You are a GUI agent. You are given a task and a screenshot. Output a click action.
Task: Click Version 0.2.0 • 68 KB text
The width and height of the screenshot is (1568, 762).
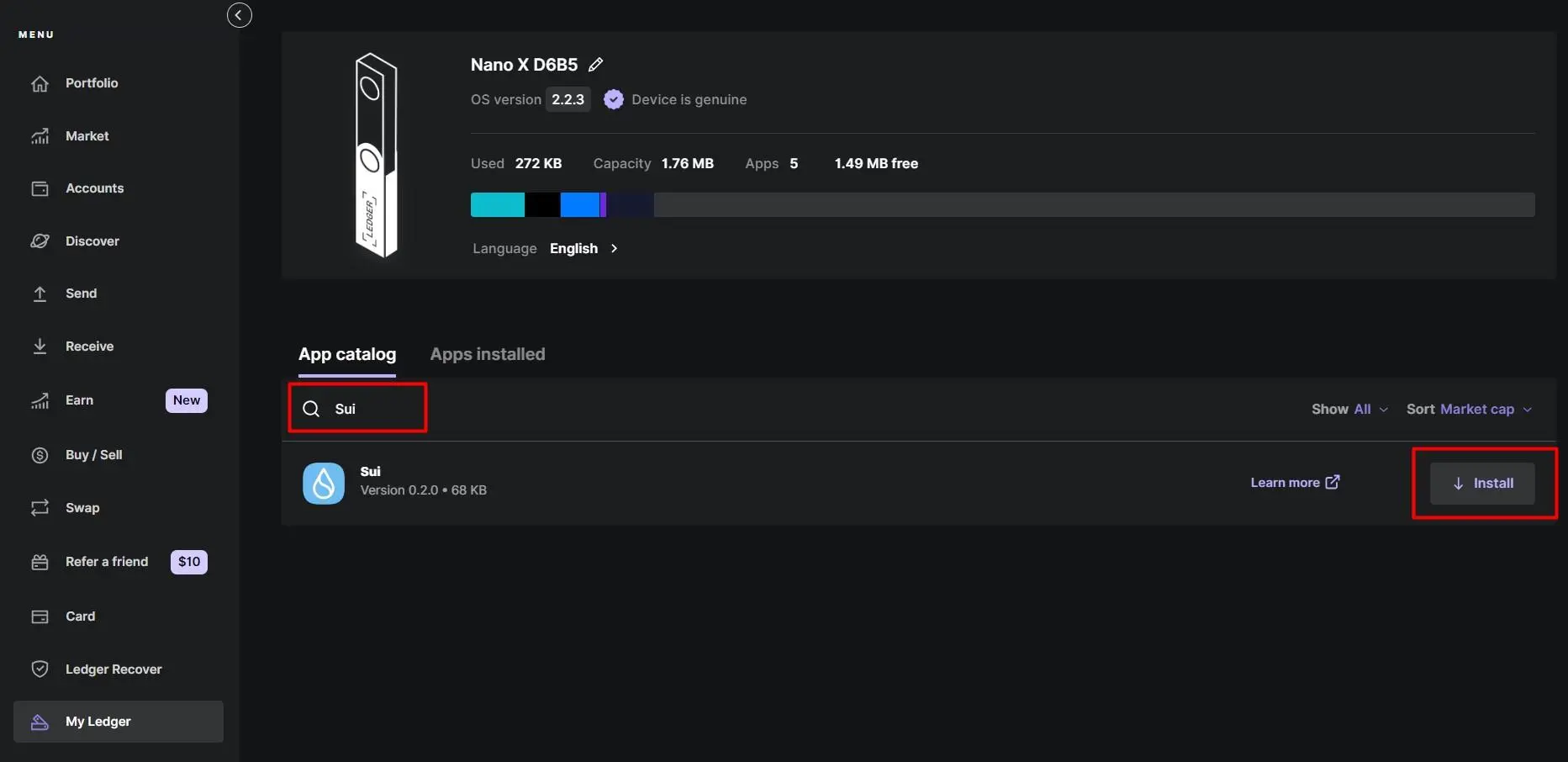[424, 490]
